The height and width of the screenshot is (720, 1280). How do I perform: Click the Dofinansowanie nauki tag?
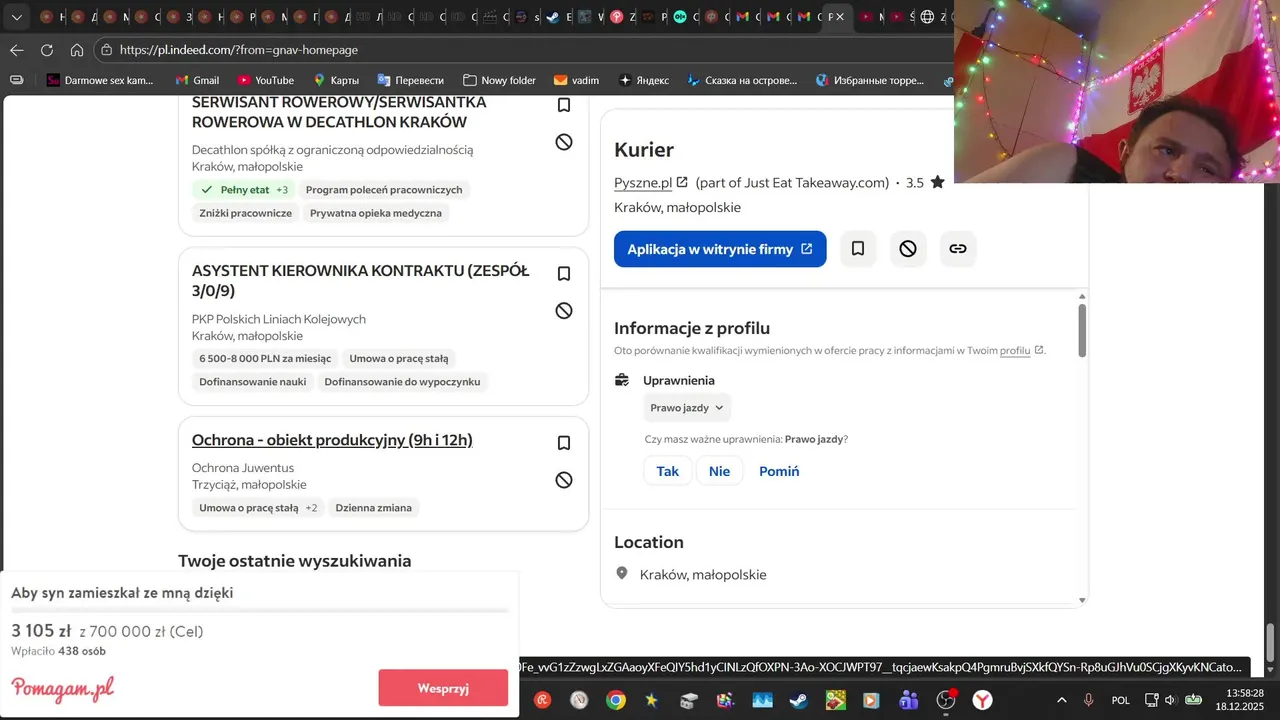click(252, 382)
